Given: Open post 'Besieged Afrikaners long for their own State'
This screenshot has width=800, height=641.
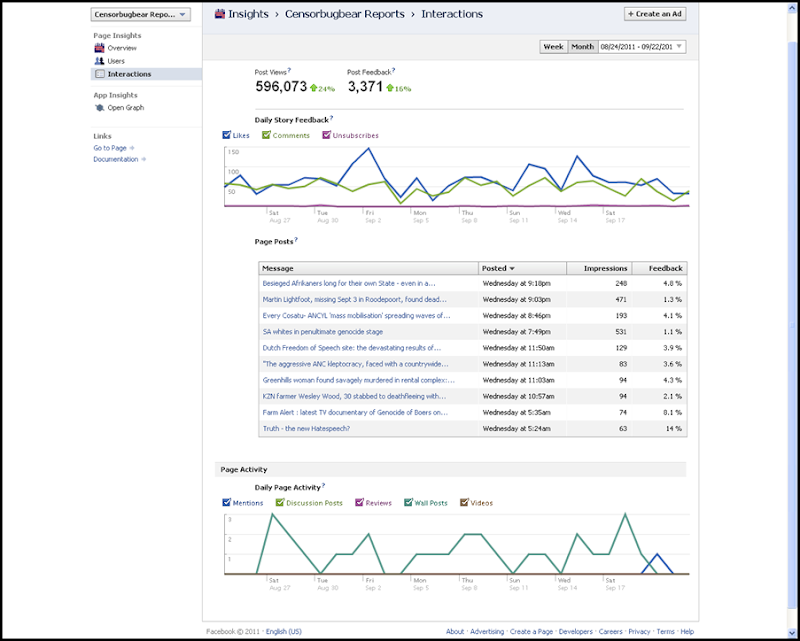Looking at the screenshot, I should [349, 283].
